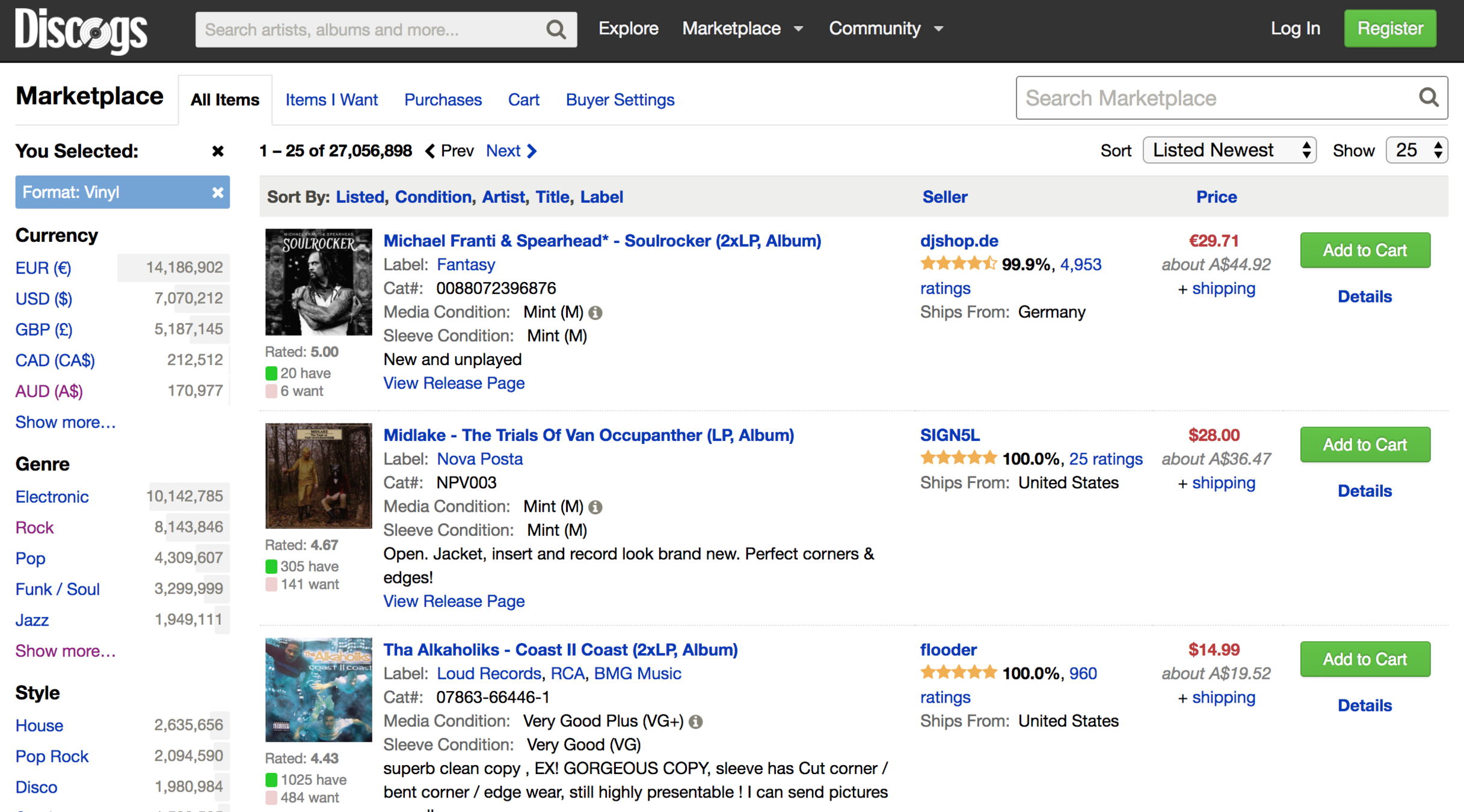1464x812 pixels.
Task: Expand the Marketplace menu in the top navigation
Action: point(742,28)
